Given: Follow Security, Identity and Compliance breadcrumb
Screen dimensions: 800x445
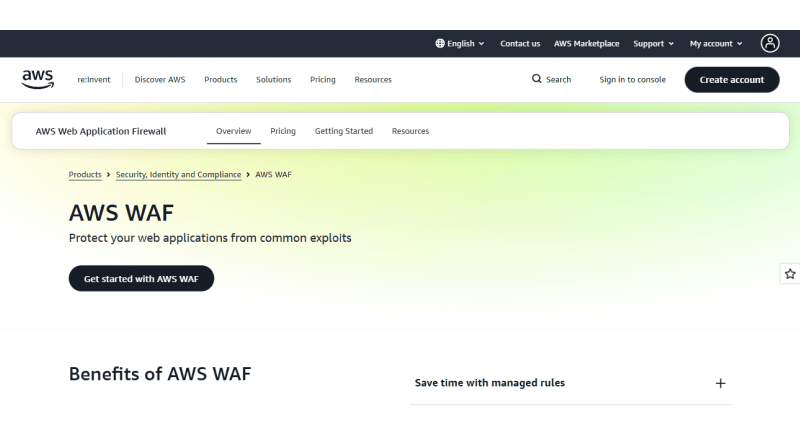Looking at the screenshot, I should (179, 175).
